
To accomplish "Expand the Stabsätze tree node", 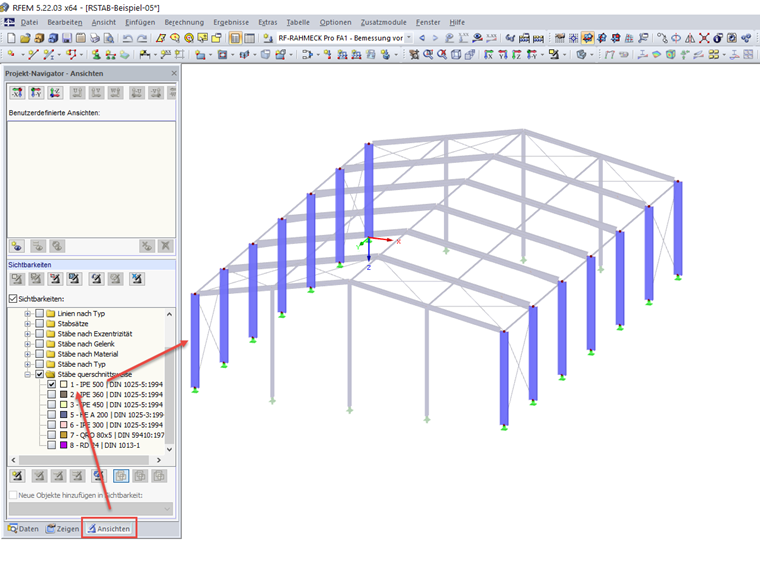I will tap(28, 324).
